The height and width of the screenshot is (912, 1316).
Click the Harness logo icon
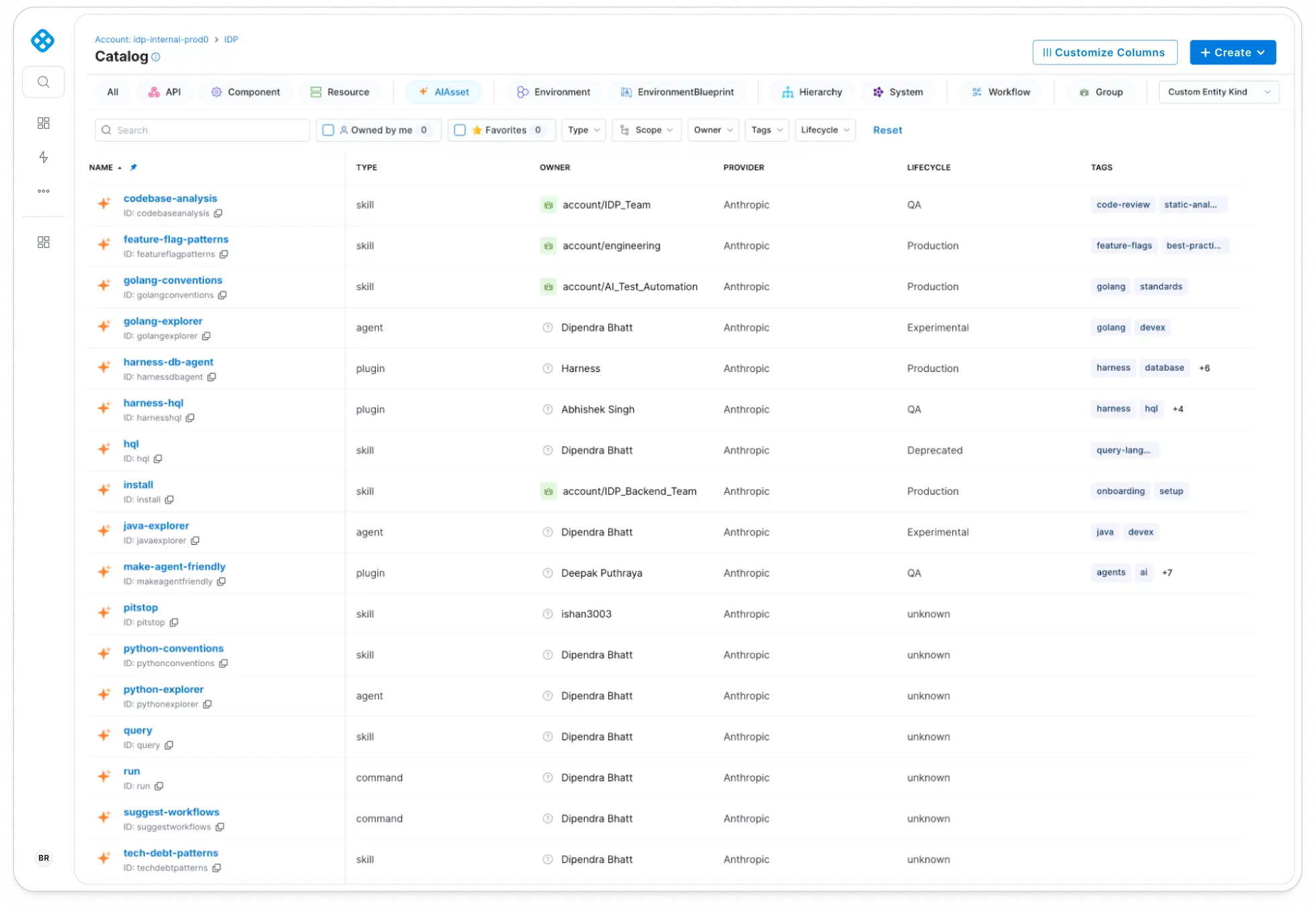(x=43, y=40)
